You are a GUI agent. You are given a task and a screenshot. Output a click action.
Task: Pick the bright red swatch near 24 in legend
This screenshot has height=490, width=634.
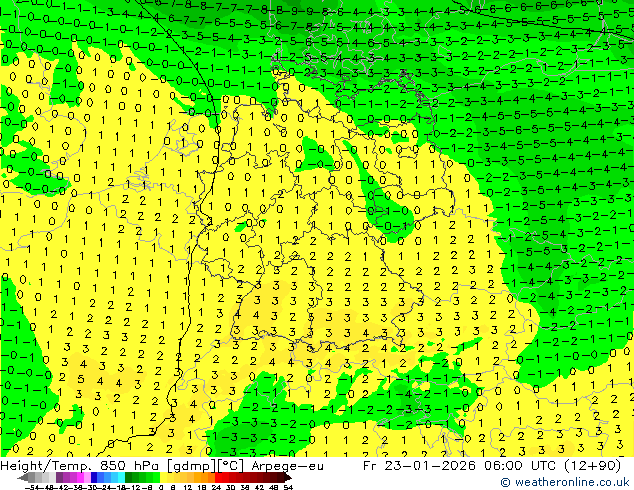[x=218, y=478]
